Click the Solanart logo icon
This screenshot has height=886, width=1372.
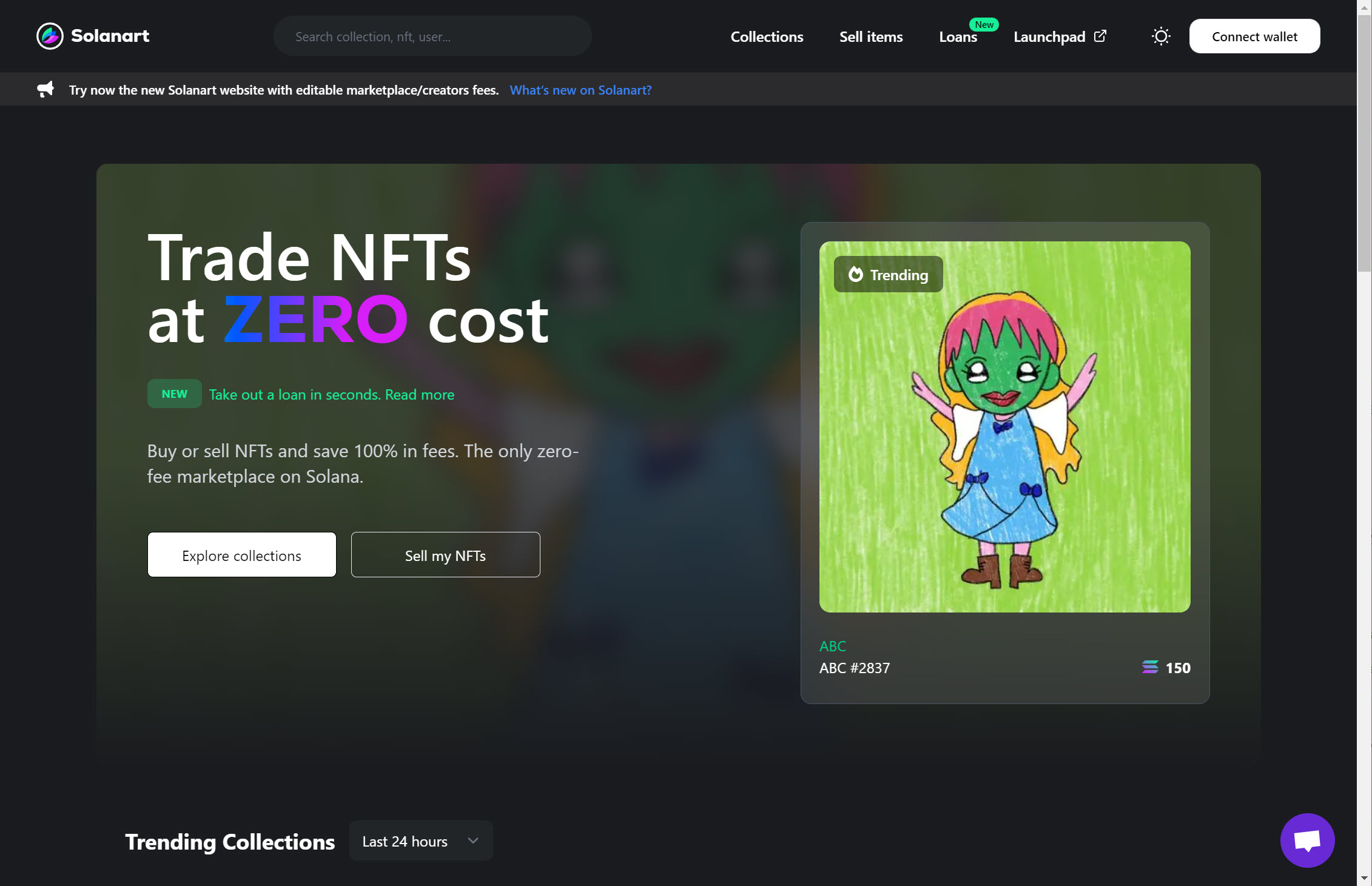pos(50,36)
